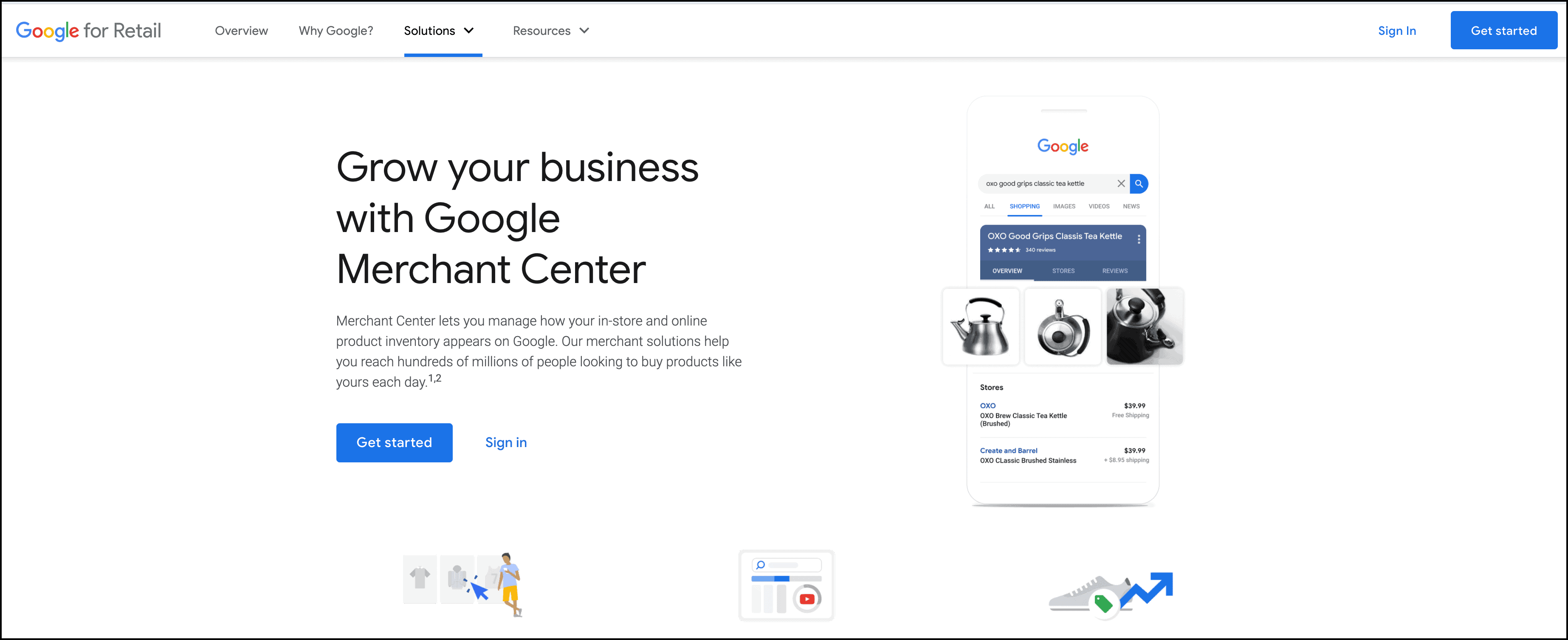Screen dimensions: 1568x640
Task: Click the Google search magnifier icon
Action: [x=1140, y=183]
